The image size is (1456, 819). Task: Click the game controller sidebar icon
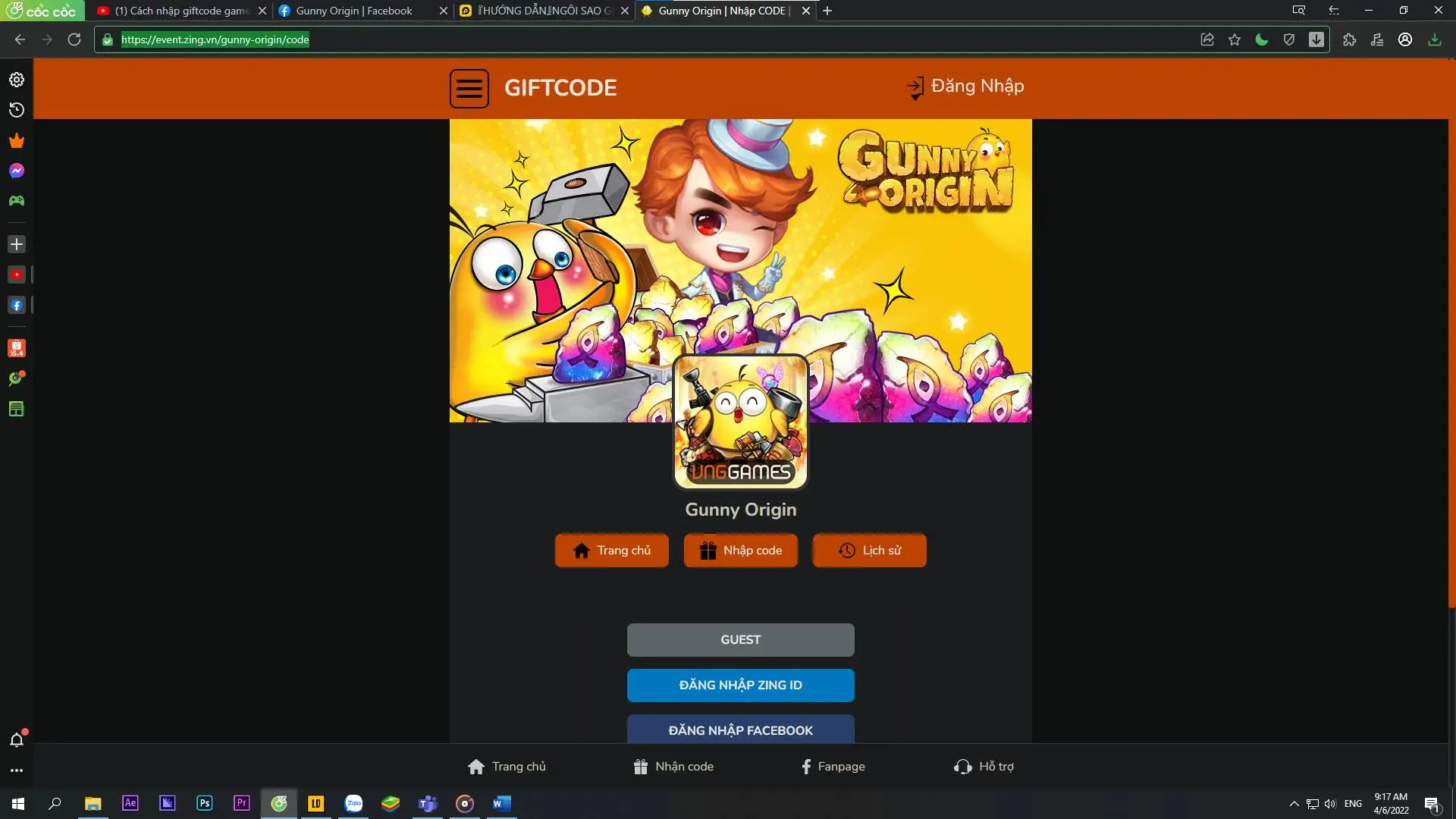[17, 201]
